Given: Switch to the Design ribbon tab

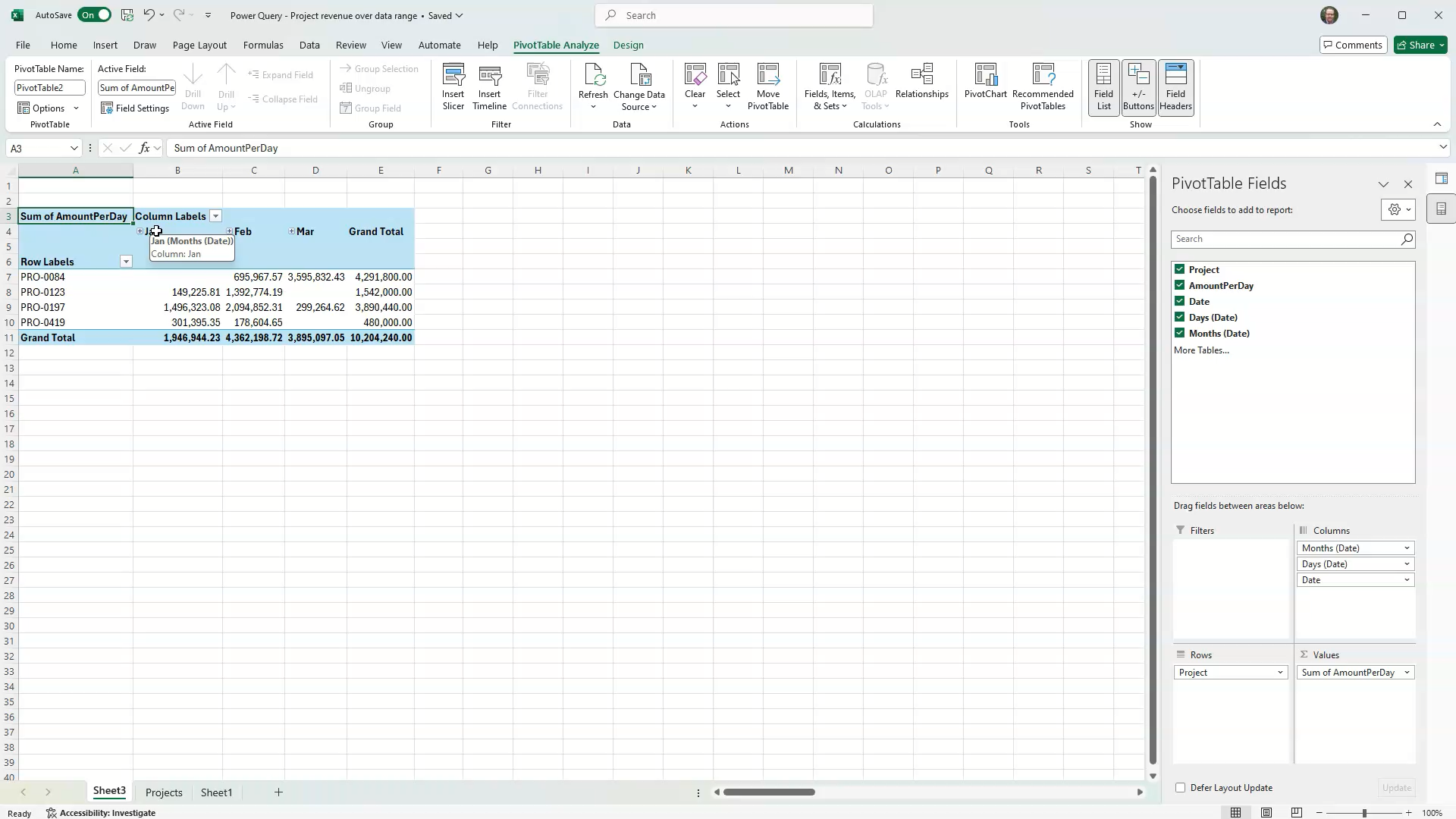Looking at the screenshot, I should tap(628, 45).
